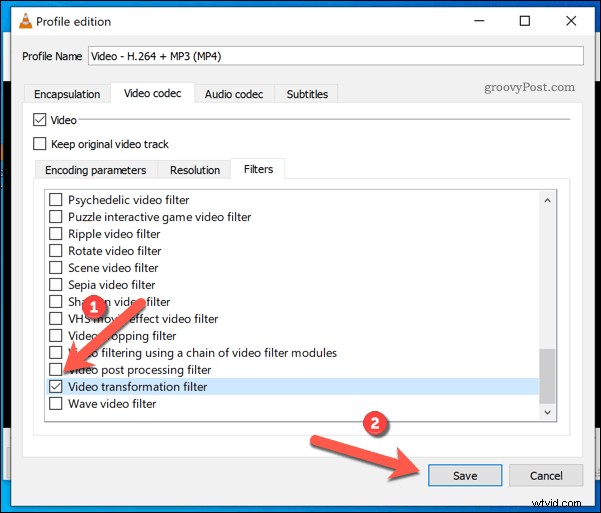Go to the Subtitles tab

pos(307,94)
